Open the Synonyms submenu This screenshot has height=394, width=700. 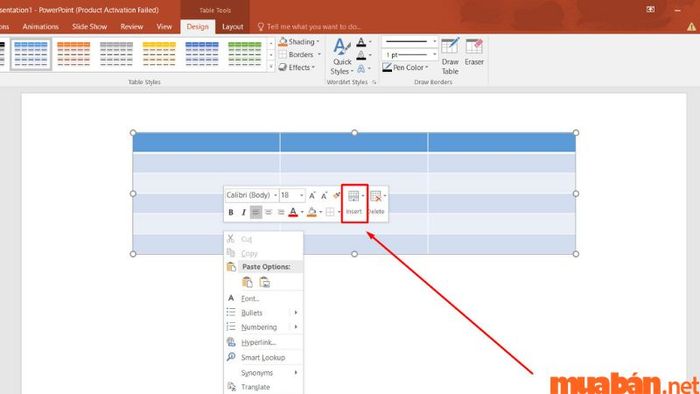click(x=263, y=373)
